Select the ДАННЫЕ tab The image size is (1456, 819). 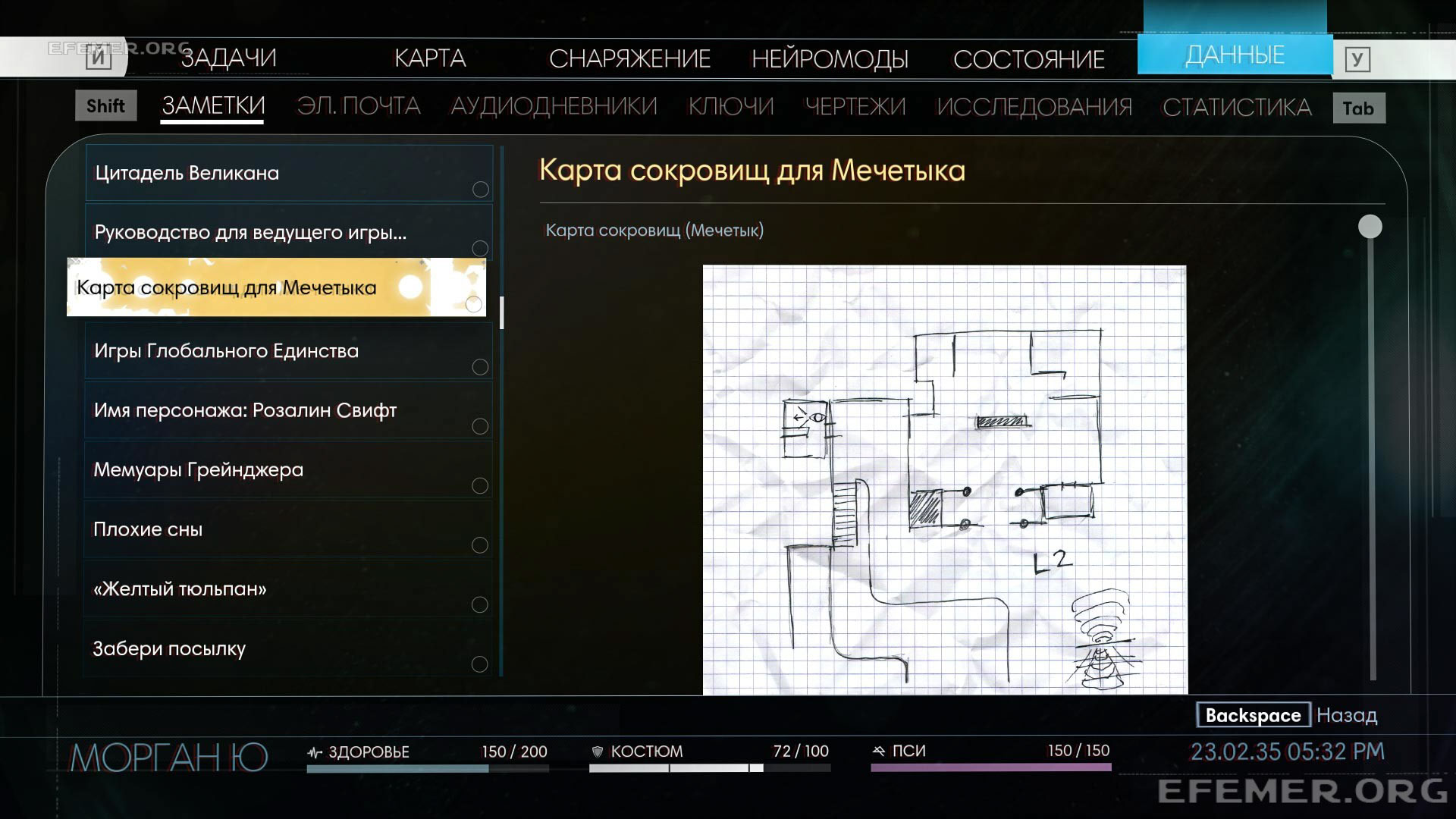pos(1235,55)
